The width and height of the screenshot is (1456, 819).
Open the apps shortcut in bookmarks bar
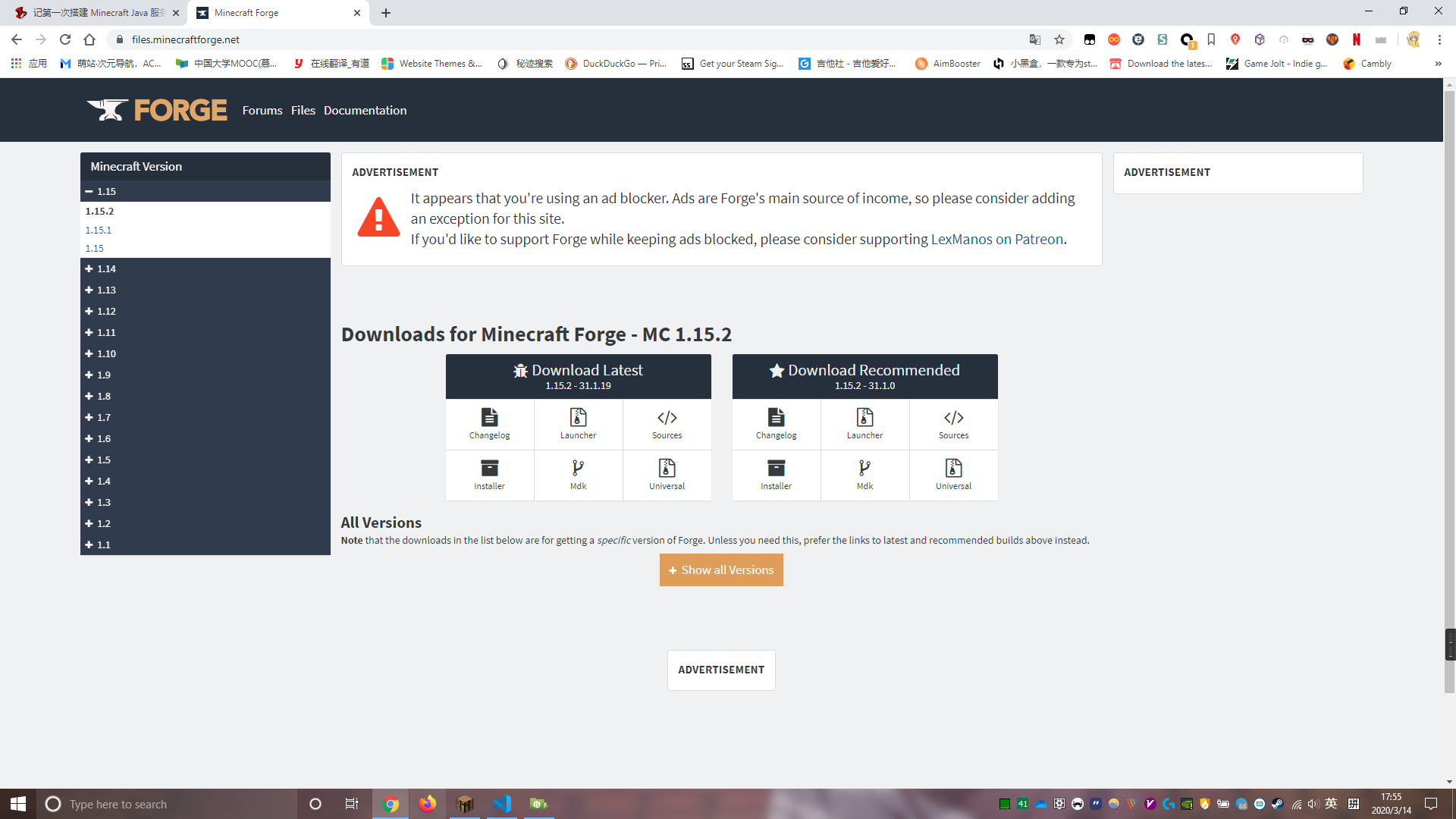[29, 64]
